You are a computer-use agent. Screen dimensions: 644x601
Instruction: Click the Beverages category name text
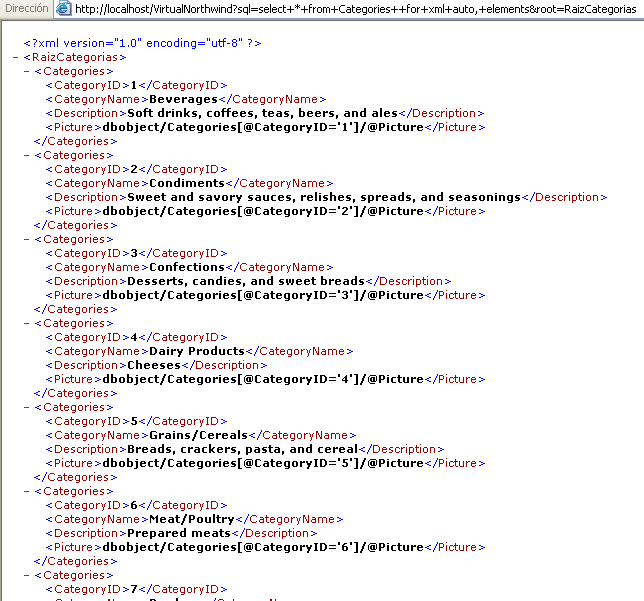(183, 99)
